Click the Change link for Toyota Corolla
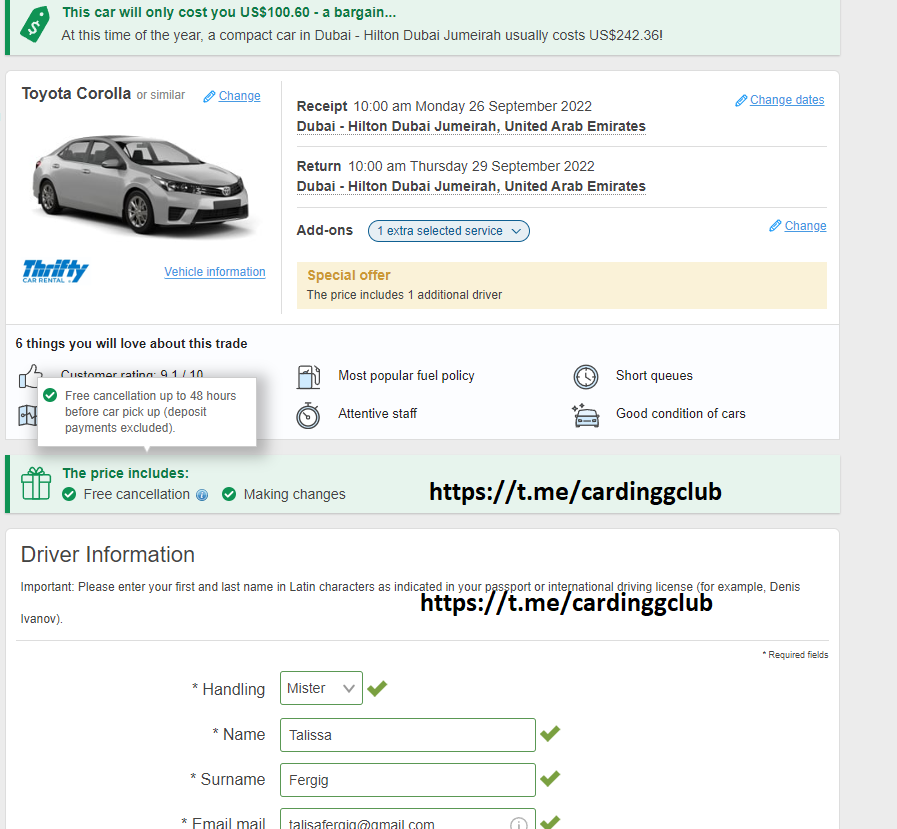This screenshot has width=897, height=829. pyautogui.click(x=239, y=96)
